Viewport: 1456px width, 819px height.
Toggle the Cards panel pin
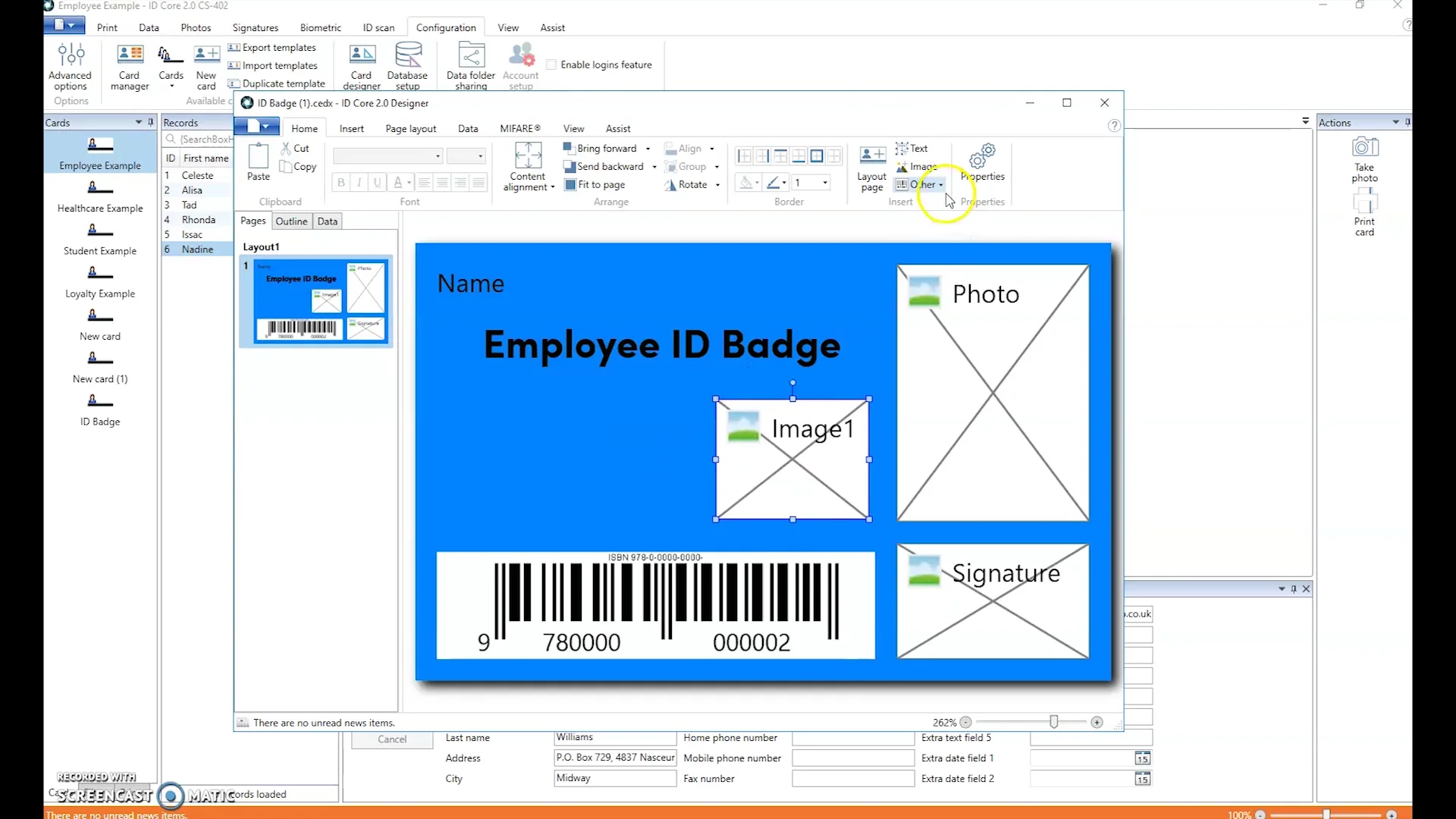tap(150, 122)
